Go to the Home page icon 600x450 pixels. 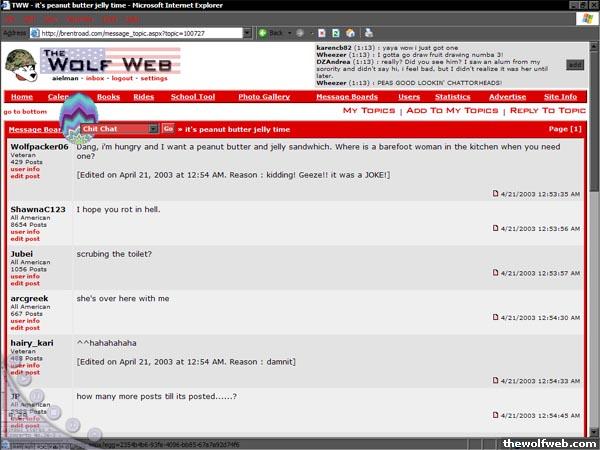351,33
